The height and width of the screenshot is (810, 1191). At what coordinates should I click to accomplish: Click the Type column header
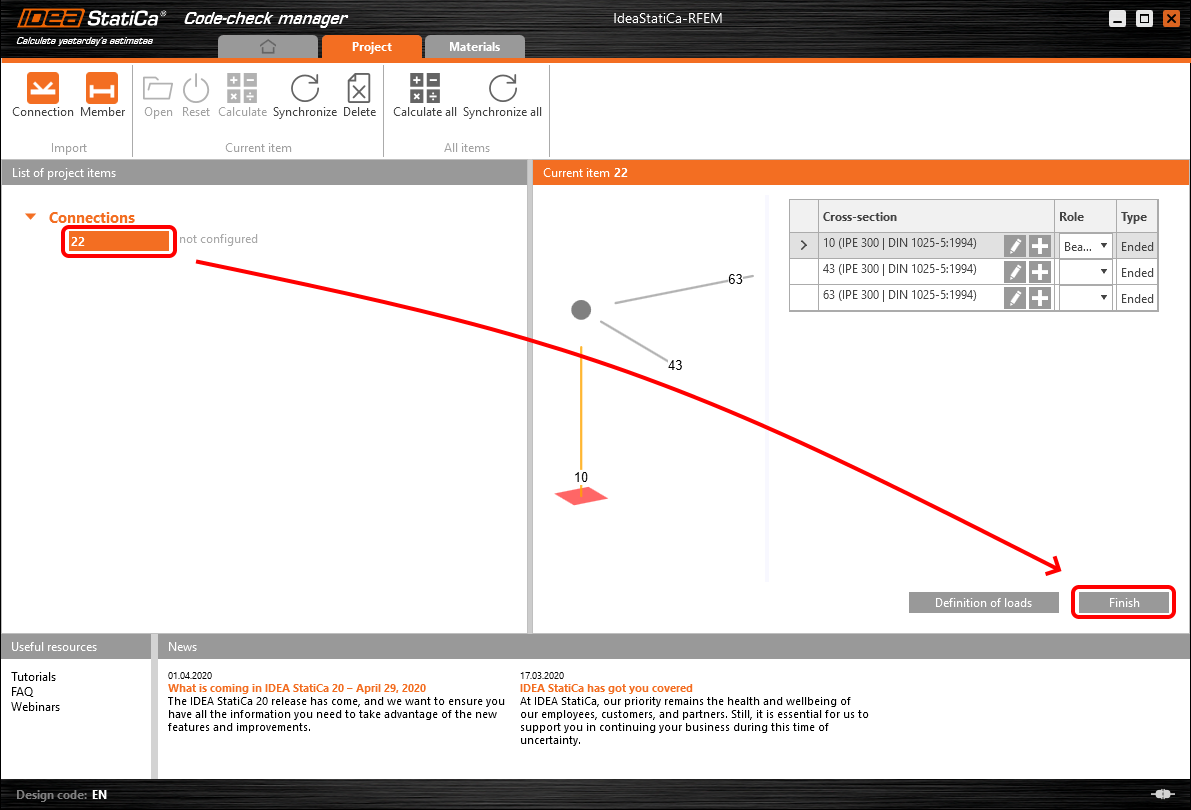coord(1137,217)
